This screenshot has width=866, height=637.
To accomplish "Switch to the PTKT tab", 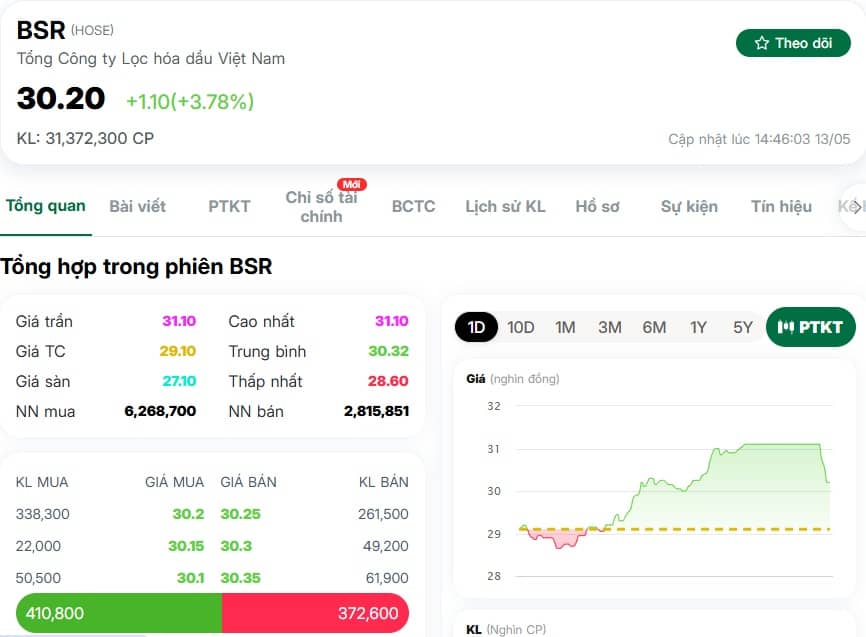I will [229, 207].
